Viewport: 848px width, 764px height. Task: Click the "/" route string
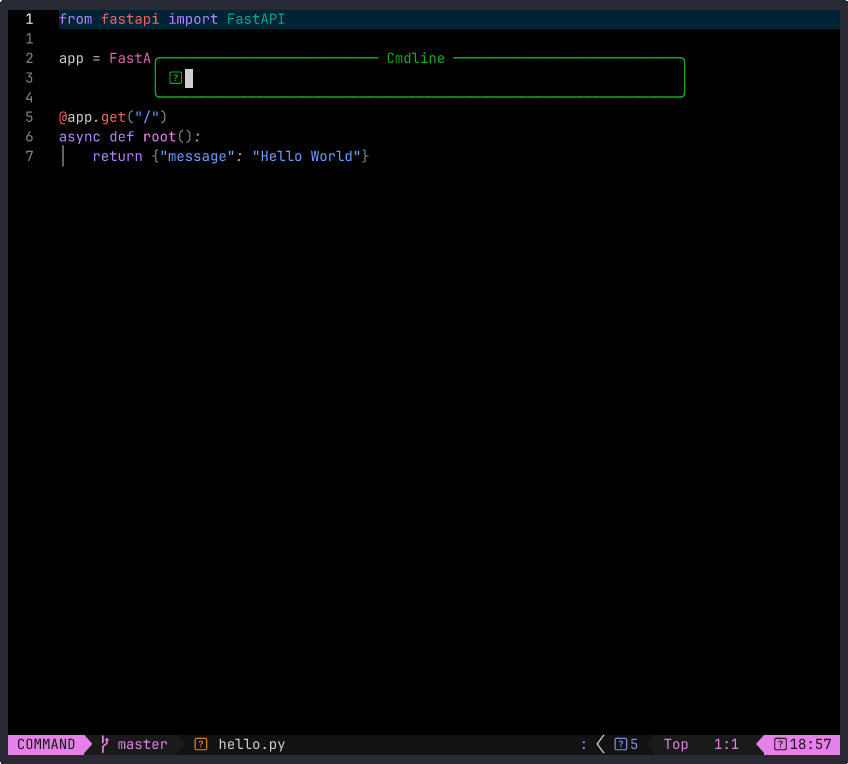tap(147, 117)
